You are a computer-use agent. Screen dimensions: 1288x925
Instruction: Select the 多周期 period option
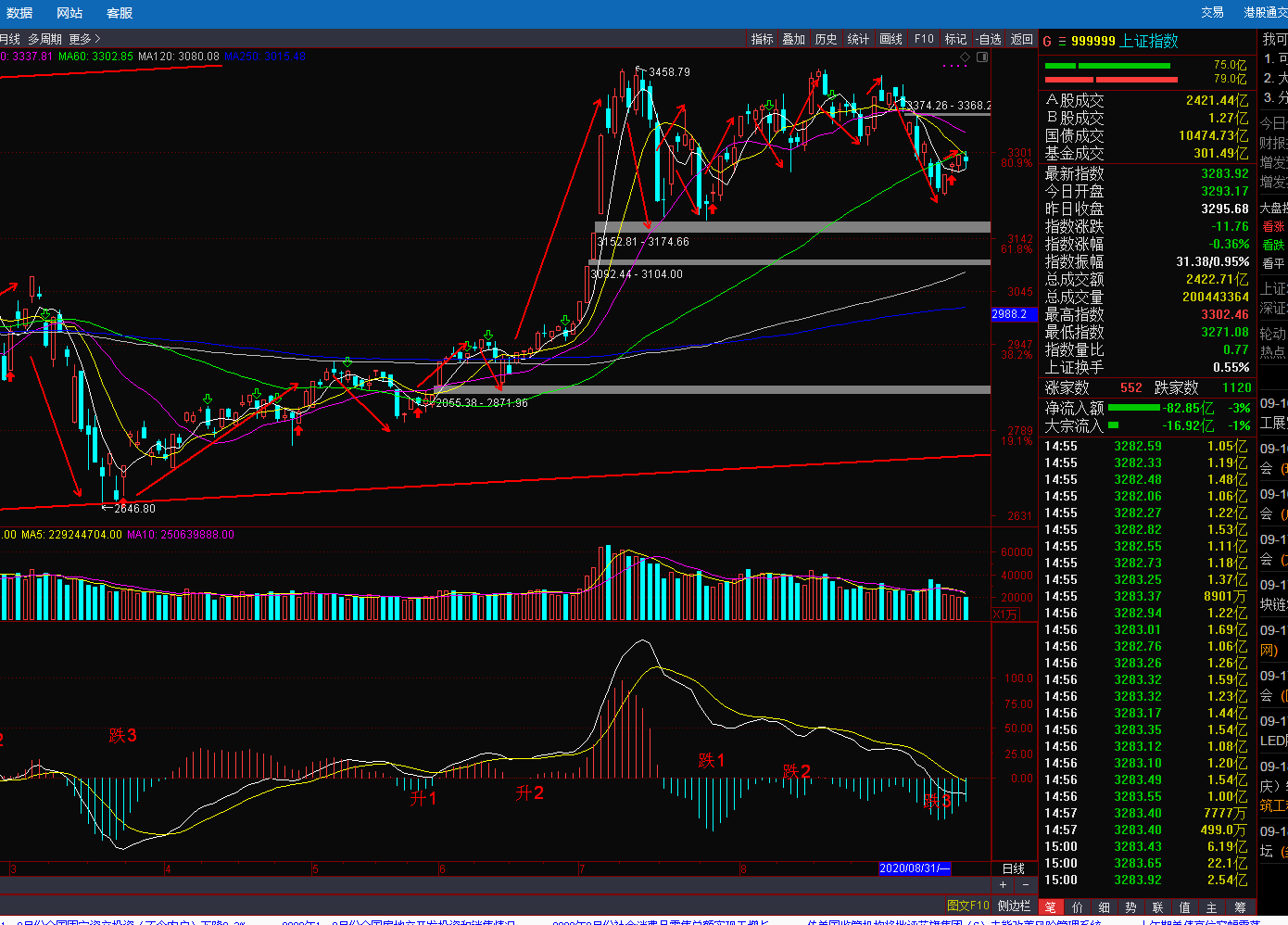44,39
